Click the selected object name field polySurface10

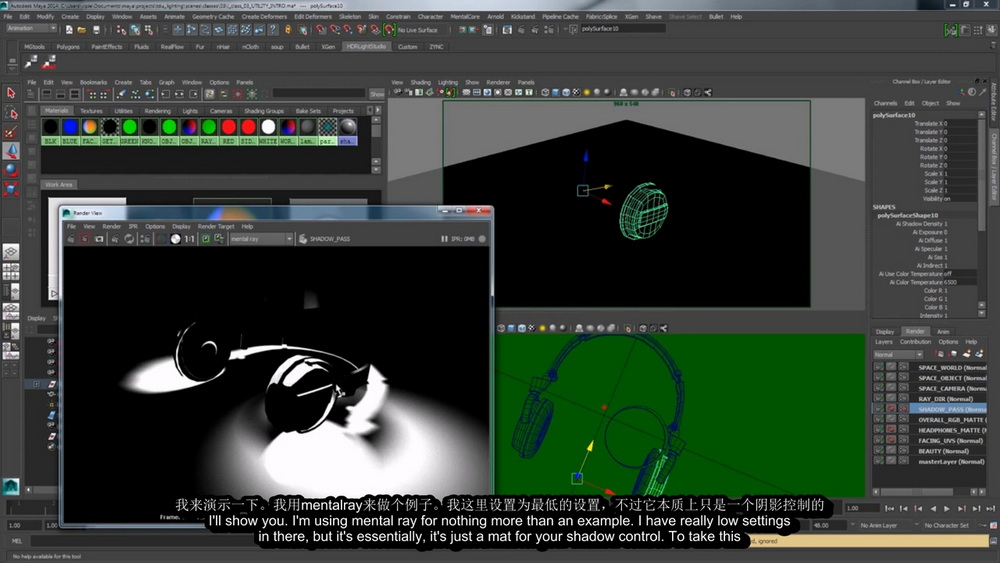point(622,29)
